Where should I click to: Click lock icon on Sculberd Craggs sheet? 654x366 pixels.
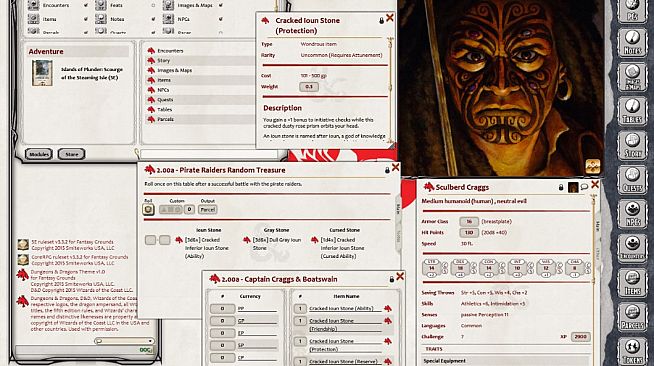tap(561, 187)
